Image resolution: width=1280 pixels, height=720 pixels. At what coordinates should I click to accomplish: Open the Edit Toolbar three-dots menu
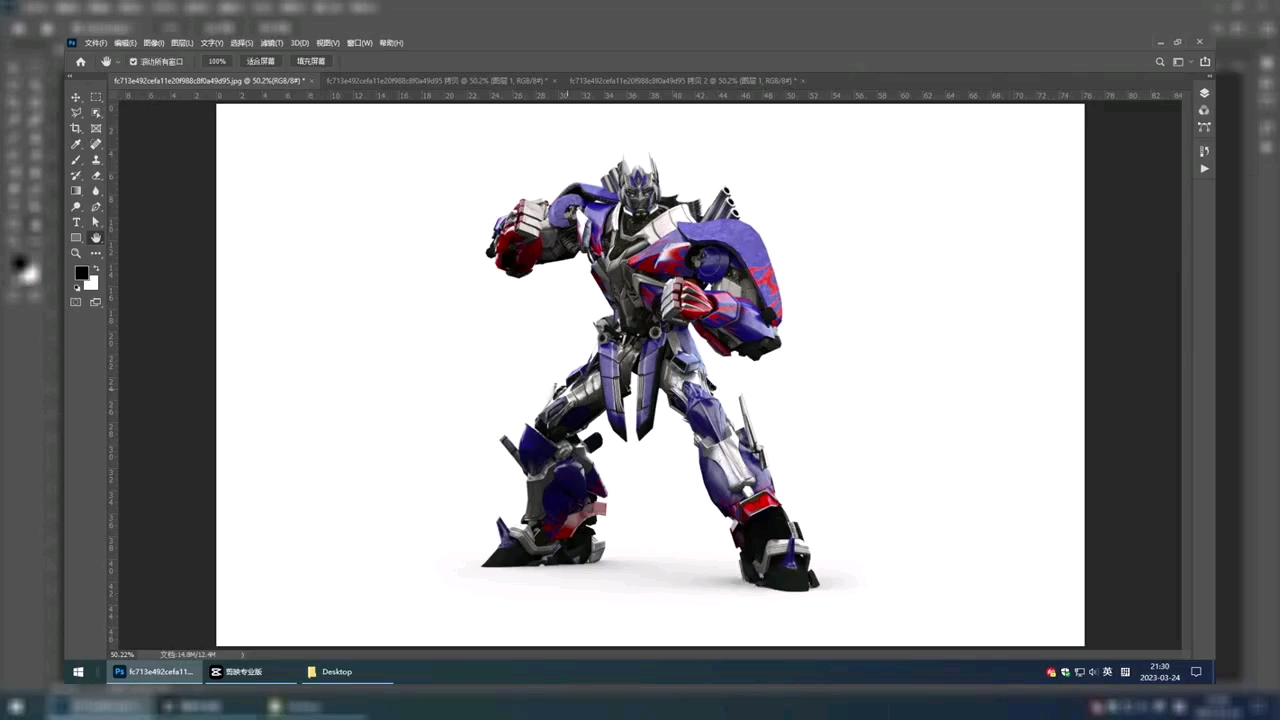pyautogui.click(x=96, y=253)
